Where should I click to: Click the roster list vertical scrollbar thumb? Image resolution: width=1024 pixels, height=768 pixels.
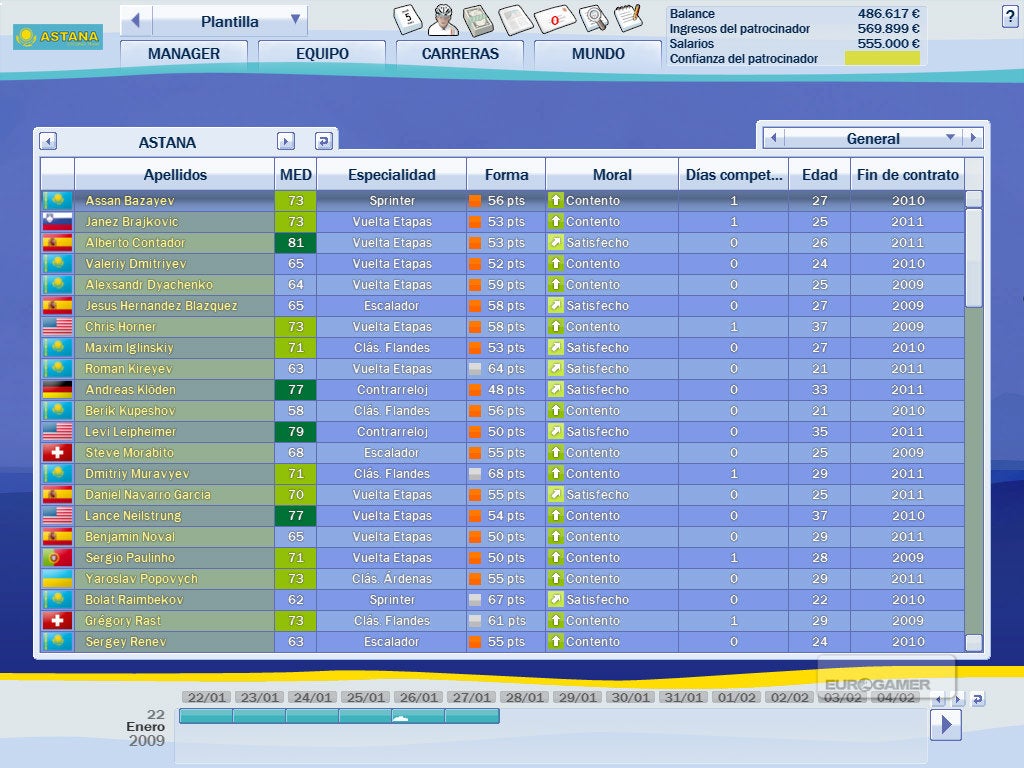tap(974, 257)
